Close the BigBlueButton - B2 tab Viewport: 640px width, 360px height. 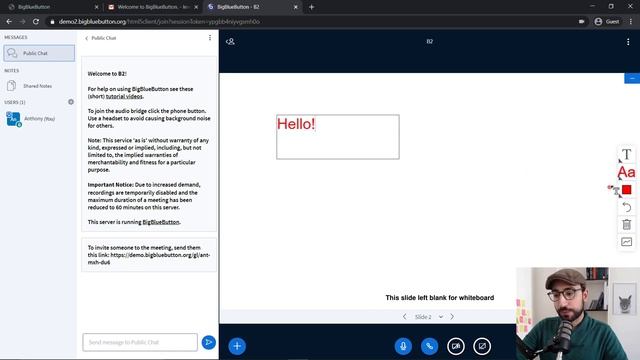(296, 7)
